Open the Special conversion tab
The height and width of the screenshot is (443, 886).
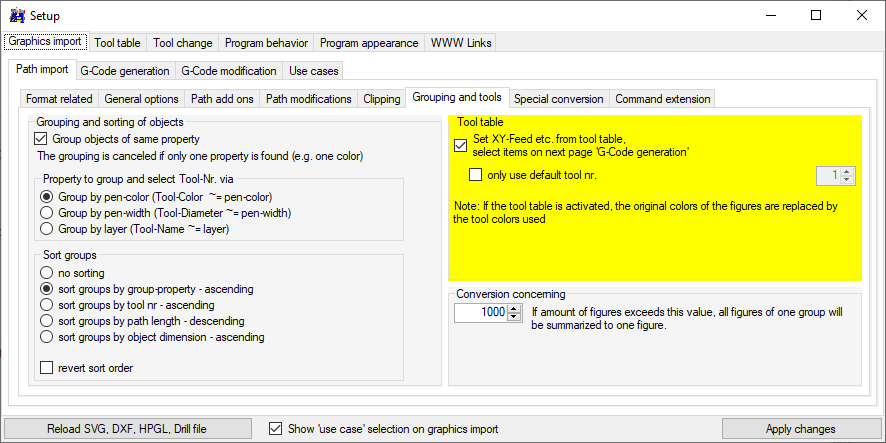(558, 99)
